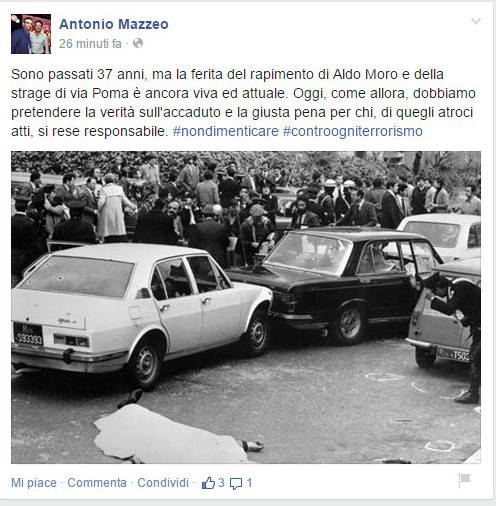View comments via the '1' count
The height and width of the screenshot is (506, 496).
(249, 483)
